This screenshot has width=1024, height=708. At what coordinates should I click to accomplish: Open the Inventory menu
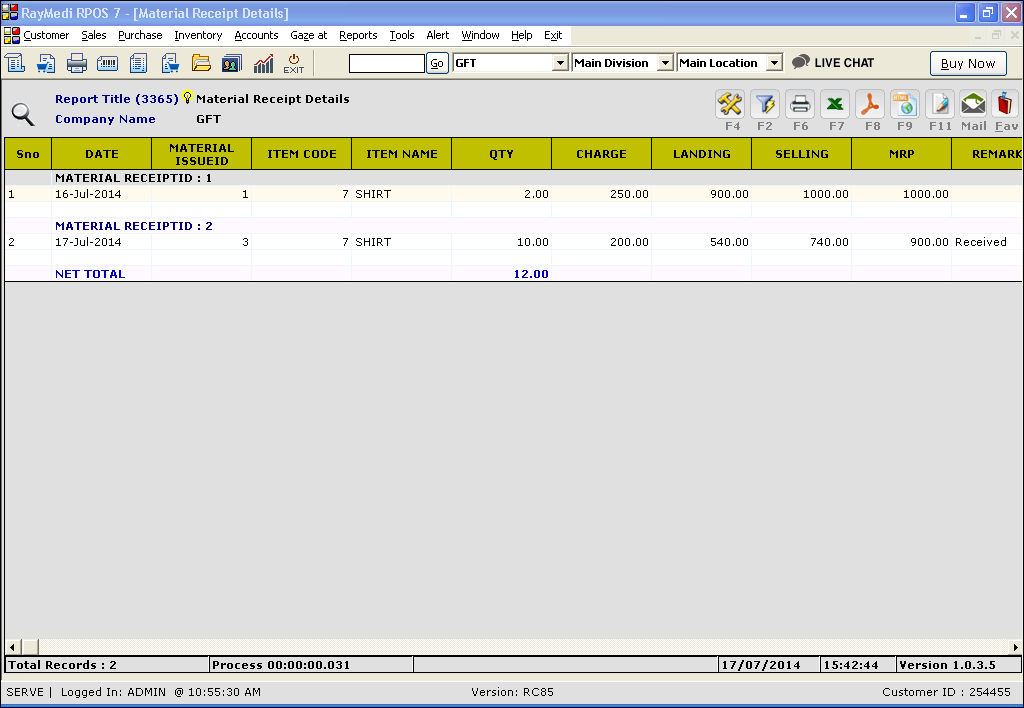pyautogui.click(x=198, y=35)
